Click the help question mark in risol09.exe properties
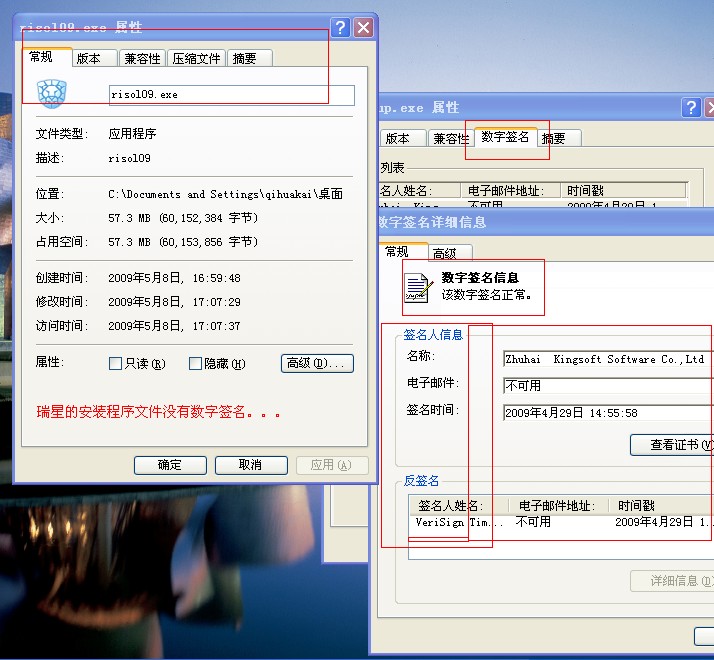The height and width of the screenshot is (660, 714). (341, 27)
